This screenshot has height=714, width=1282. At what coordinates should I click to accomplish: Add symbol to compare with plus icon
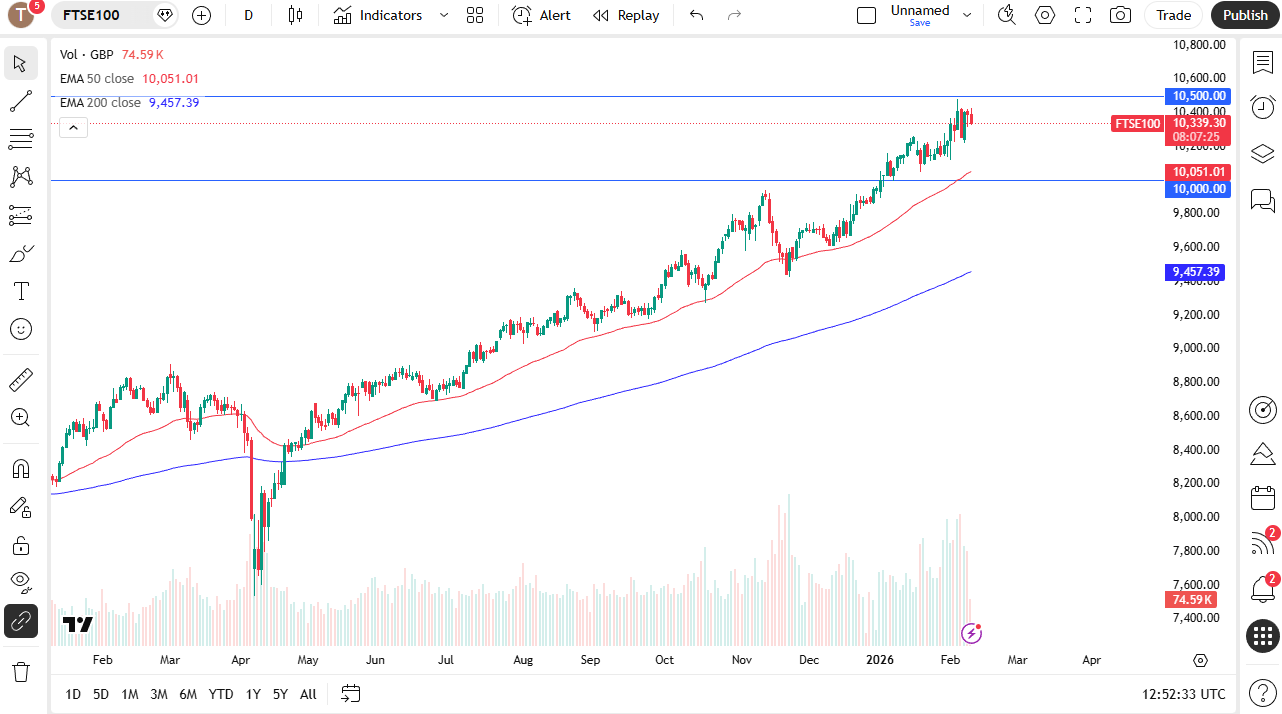(201, 15)
